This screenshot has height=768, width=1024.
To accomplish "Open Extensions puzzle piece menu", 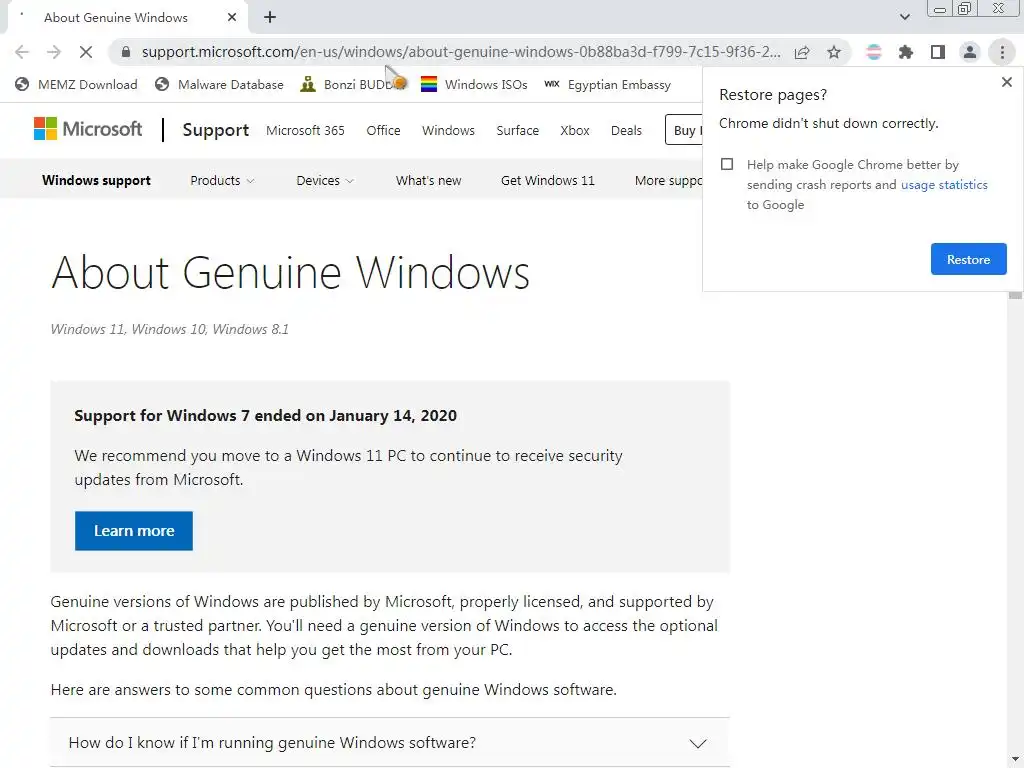I will tap(906, 52).
